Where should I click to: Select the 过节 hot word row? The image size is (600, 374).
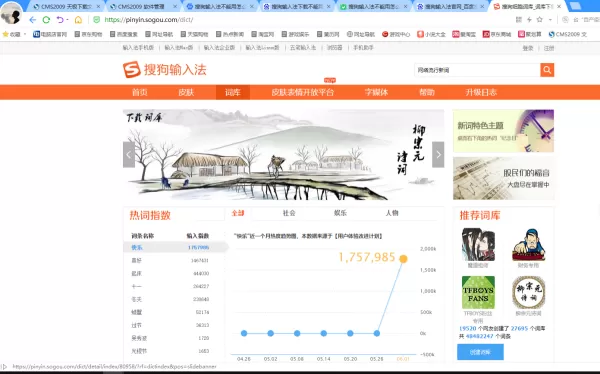point(170,325)
